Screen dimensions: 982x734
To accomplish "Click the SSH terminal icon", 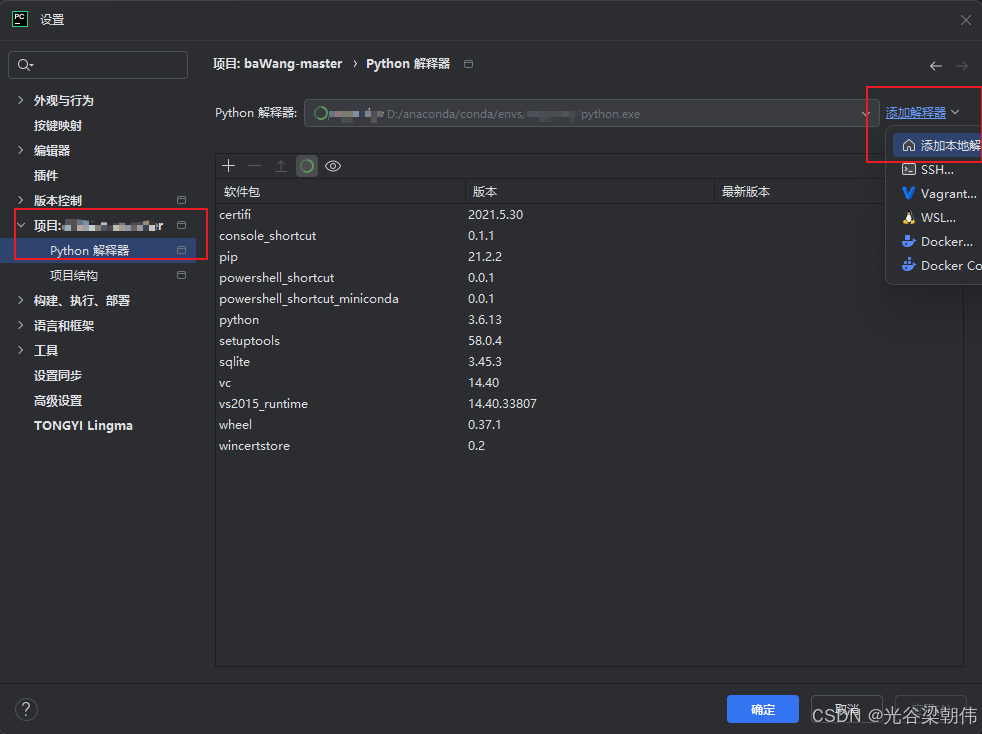I will [909, 169].
